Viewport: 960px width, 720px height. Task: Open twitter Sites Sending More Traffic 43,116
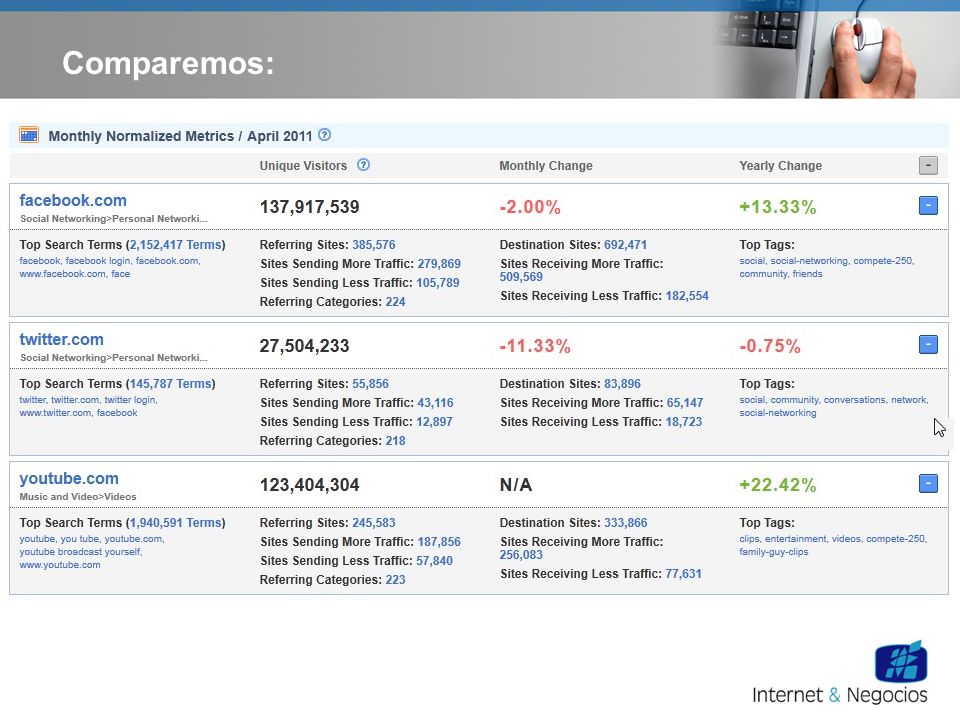pos(435,403)
